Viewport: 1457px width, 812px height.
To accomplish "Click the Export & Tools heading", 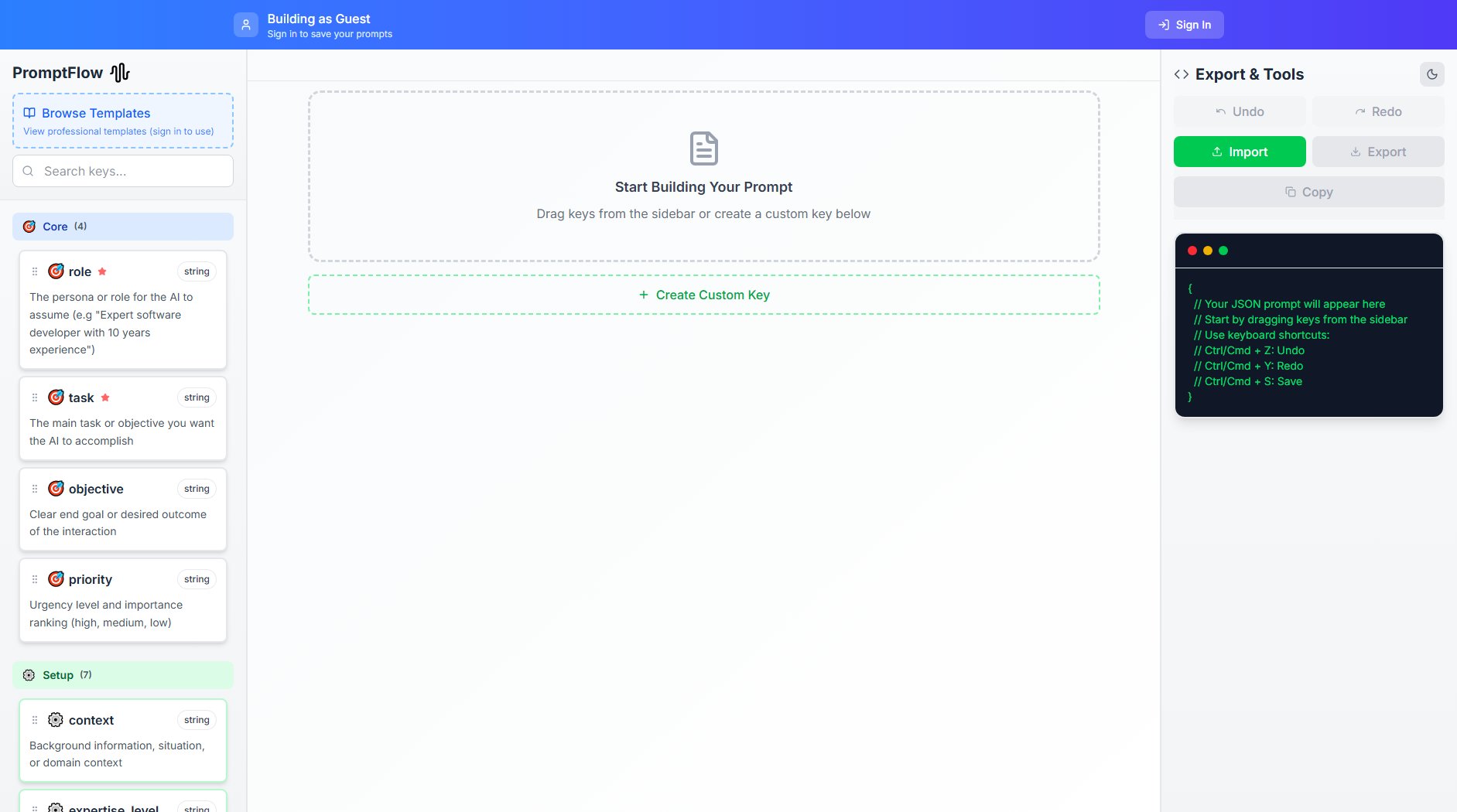I will pyautogui.click(x=1250, y=74).
